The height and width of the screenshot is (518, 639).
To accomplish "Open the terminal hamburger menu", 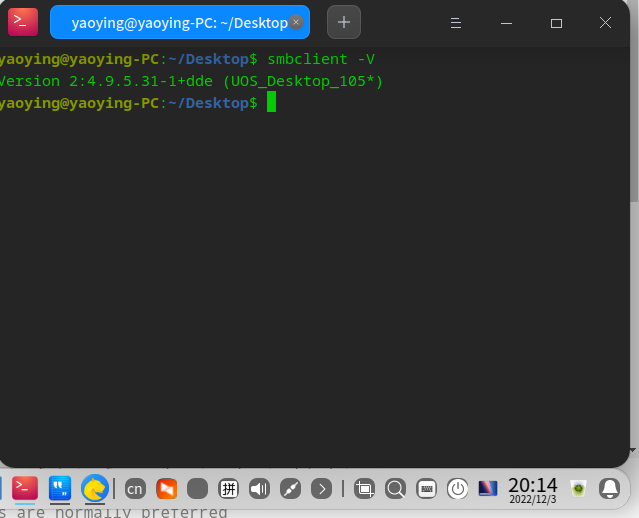I will pyautogui.click(x=455, y=22).
